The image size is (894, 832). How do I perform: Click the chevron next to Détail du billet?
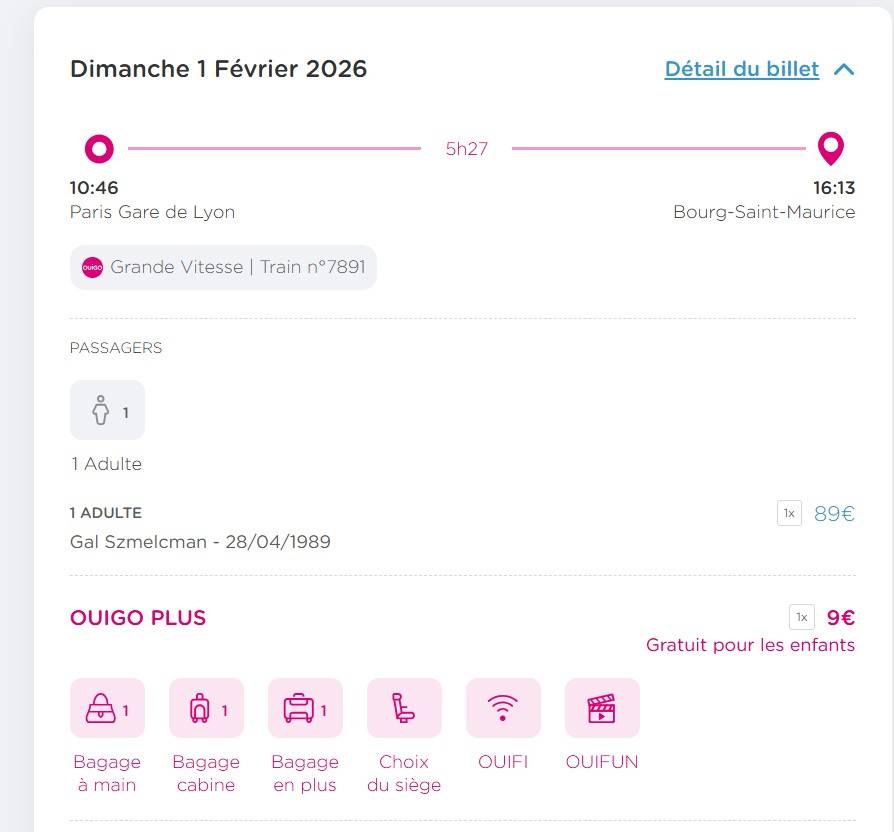click(843, 69)
